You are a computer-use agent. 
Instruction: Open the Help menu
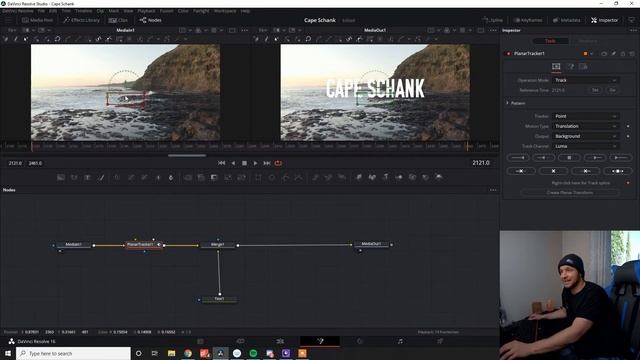coord(245,11)
